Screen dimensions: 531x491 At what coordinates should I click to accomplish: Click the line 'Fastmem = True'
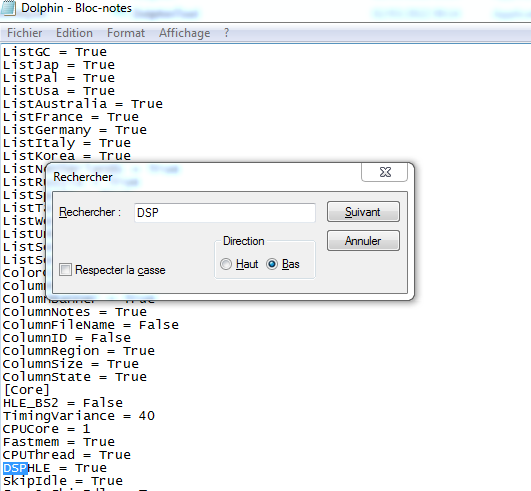[59, 442]
